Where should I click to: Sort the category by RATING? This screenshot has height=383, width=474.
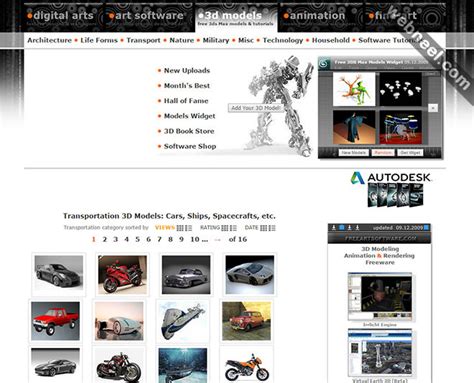210,228
